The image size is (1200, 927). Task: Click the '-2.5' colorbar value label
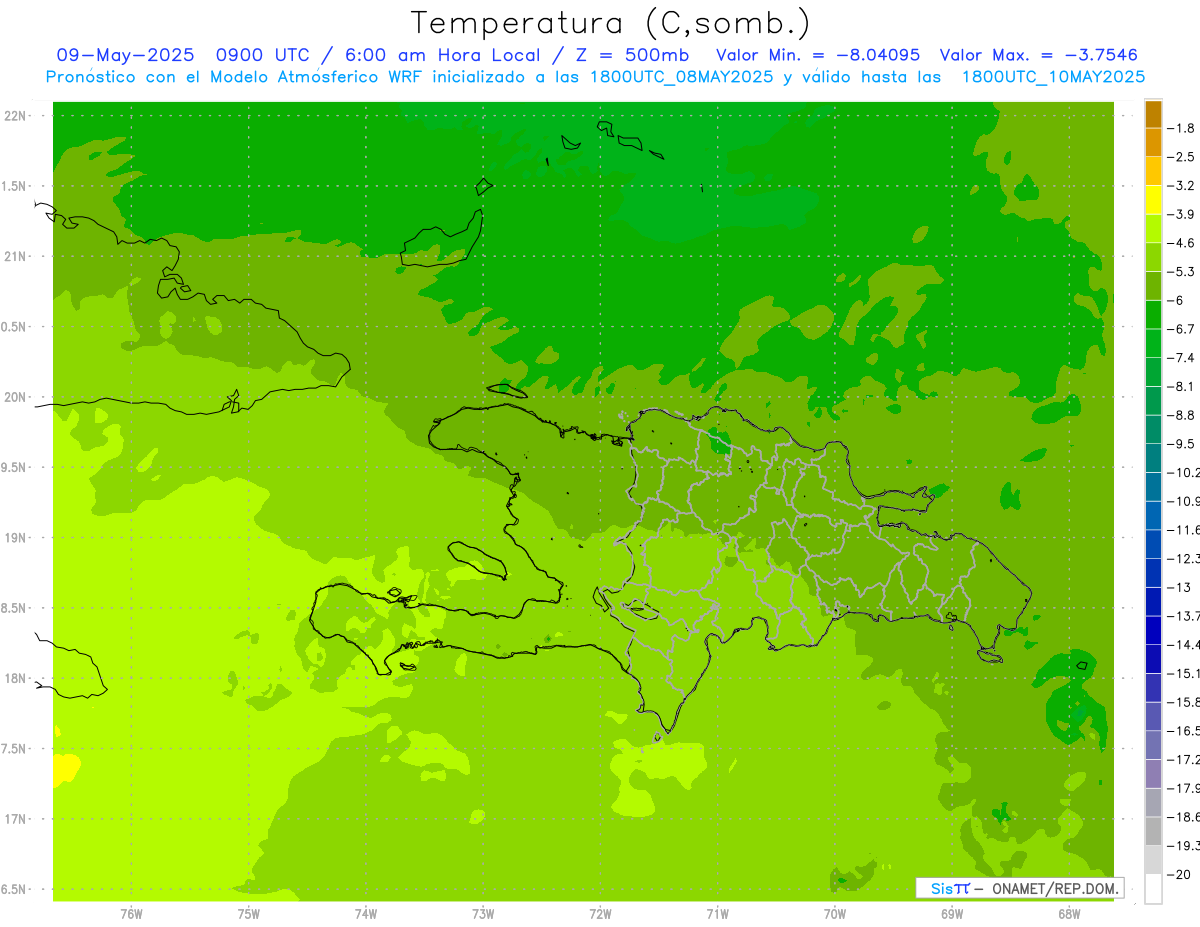point(1181,157)
